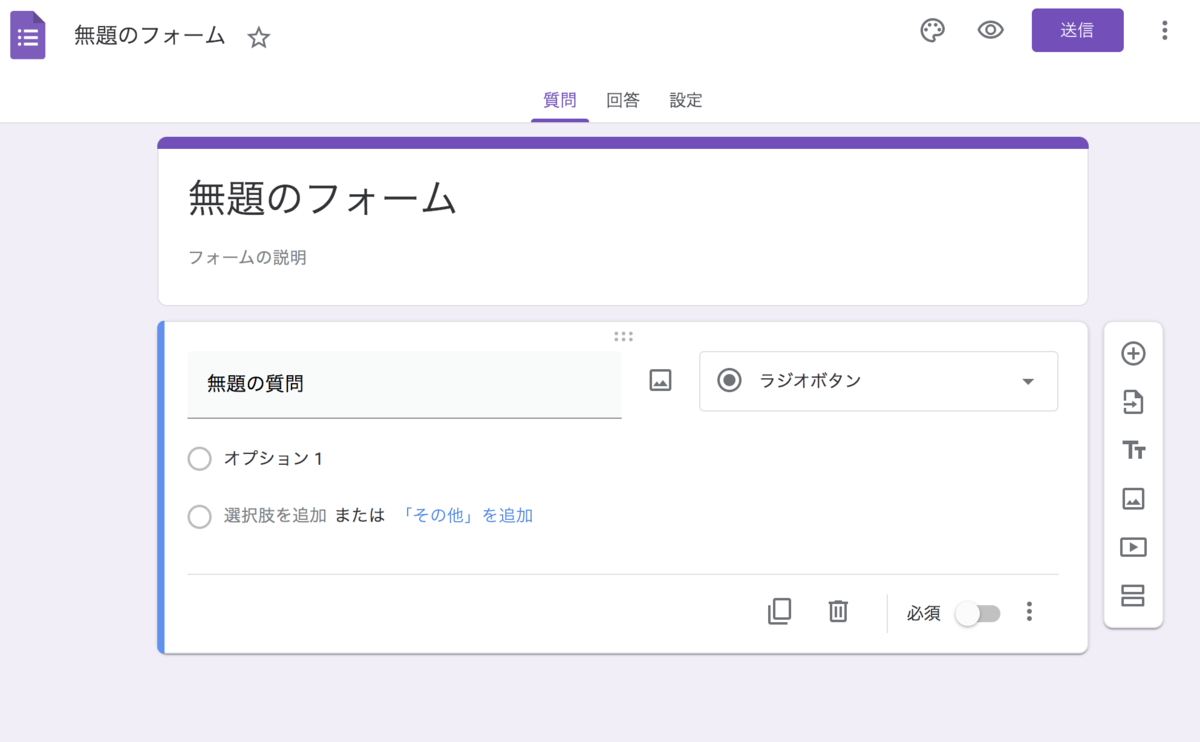Open the theme color customization palette
The height and width of the screenshot is (742, 1200).
coord(932,31)
